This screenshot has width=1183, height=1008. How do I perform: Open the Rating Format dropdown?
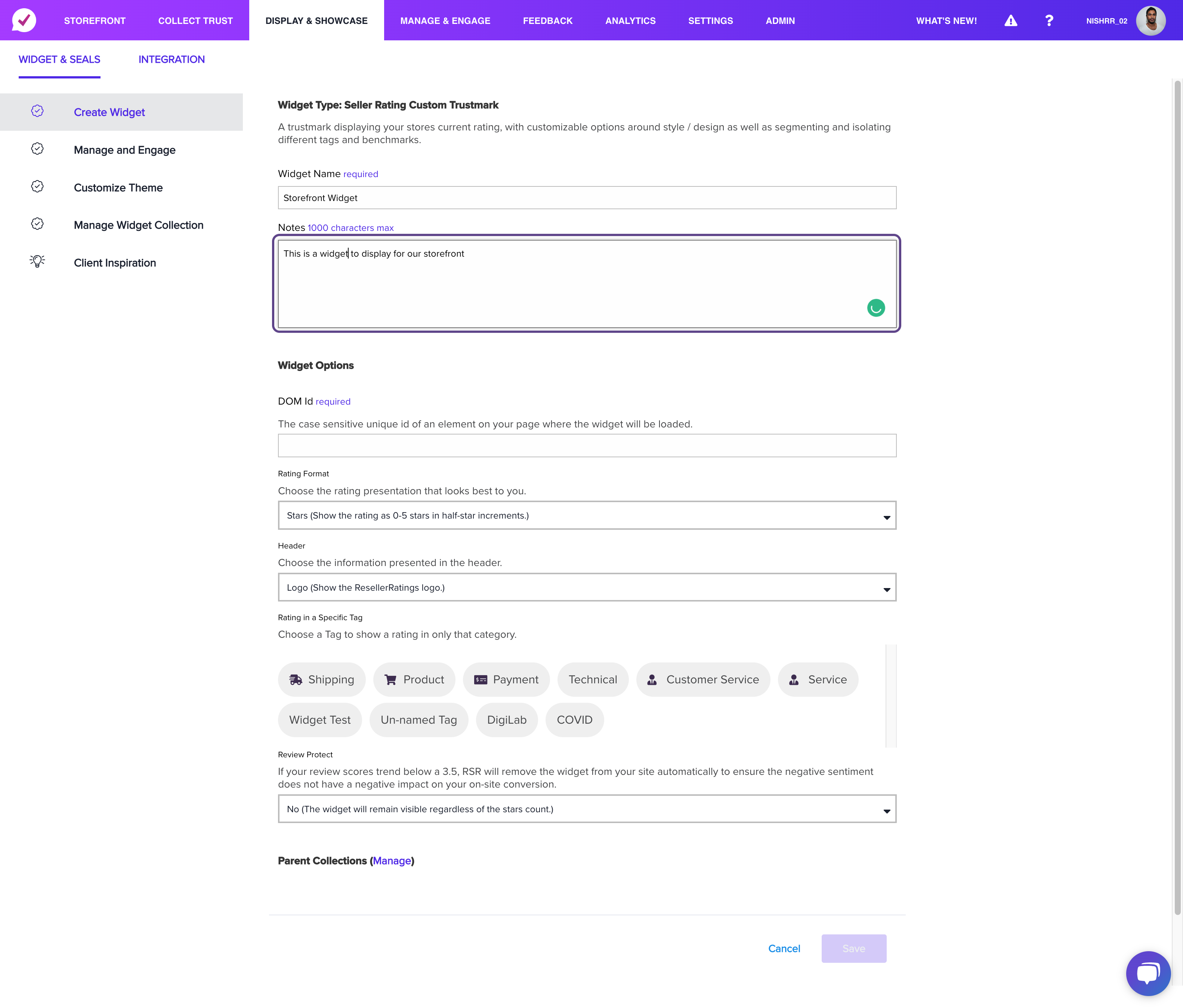[587, 516]
